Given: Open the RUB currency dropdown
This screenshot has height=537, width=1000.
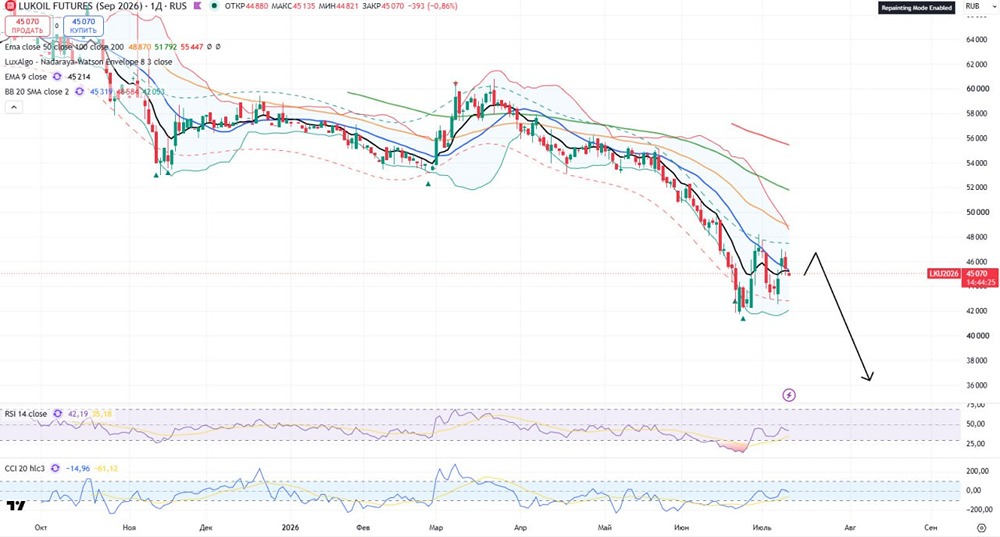Looking at the screenshot, I should 973,6.
